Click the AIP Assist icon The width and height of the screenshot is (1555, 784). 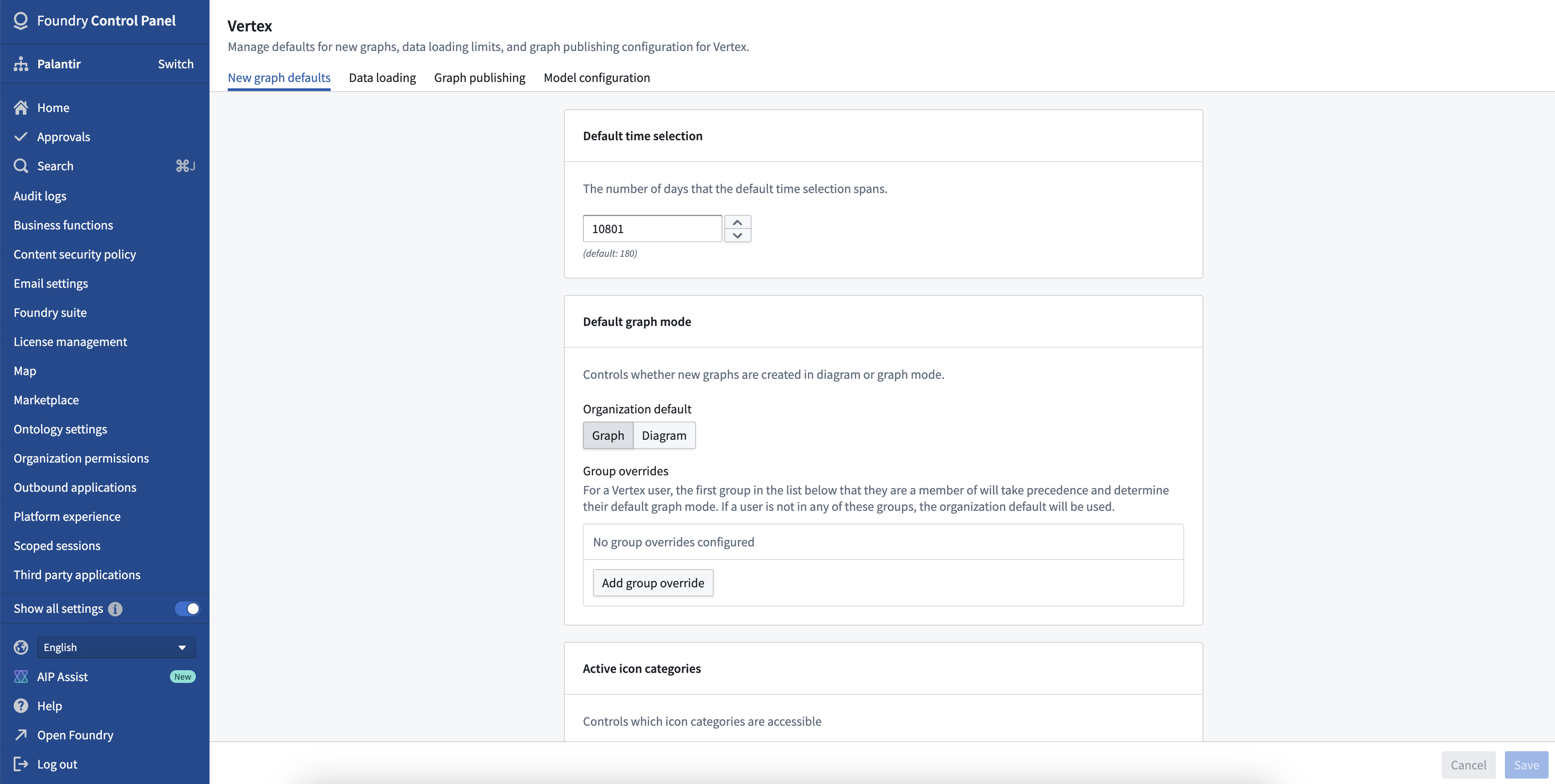point(21,677)
